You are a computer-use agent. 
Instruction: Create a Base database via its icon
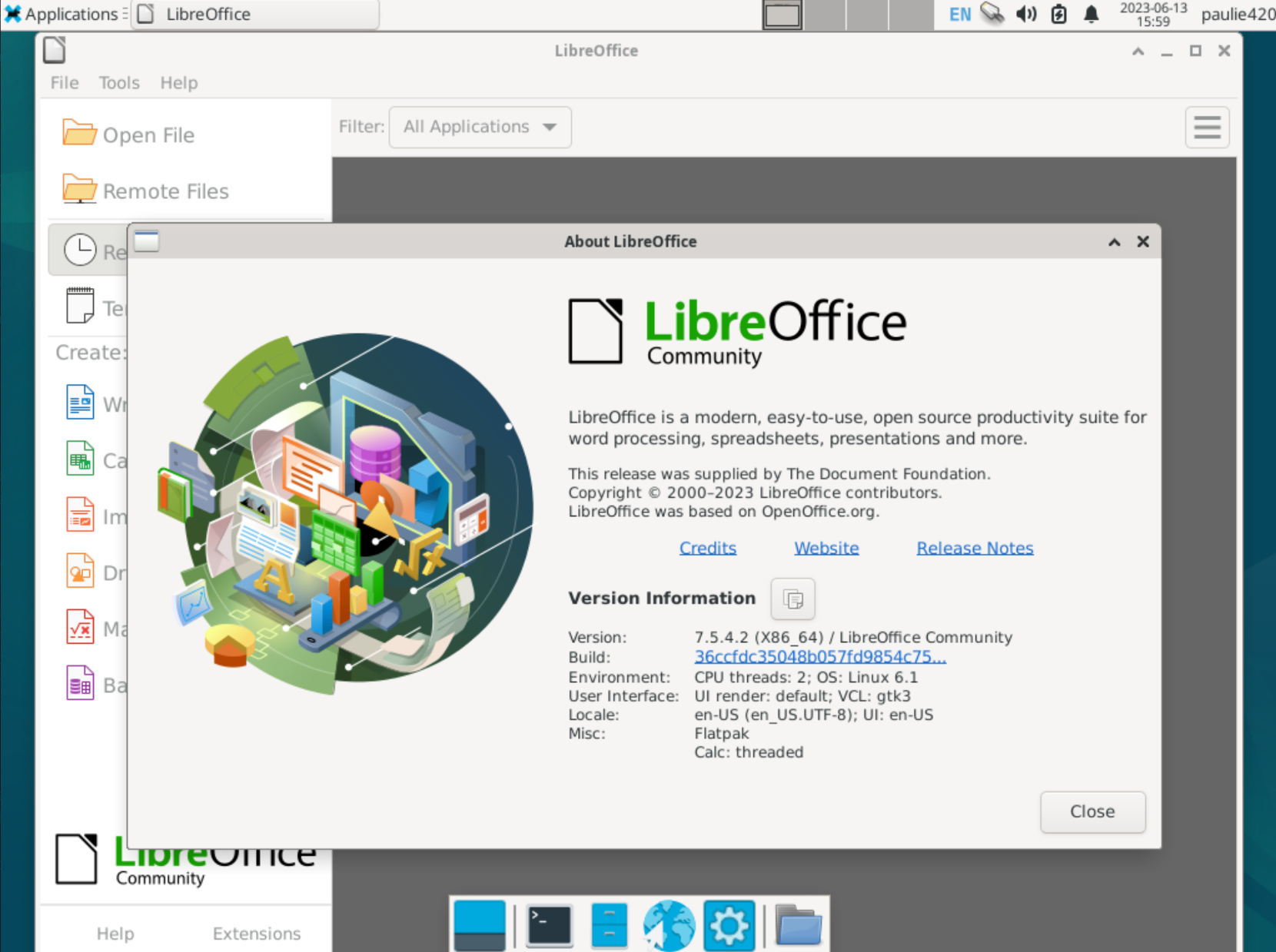point(80,683)
